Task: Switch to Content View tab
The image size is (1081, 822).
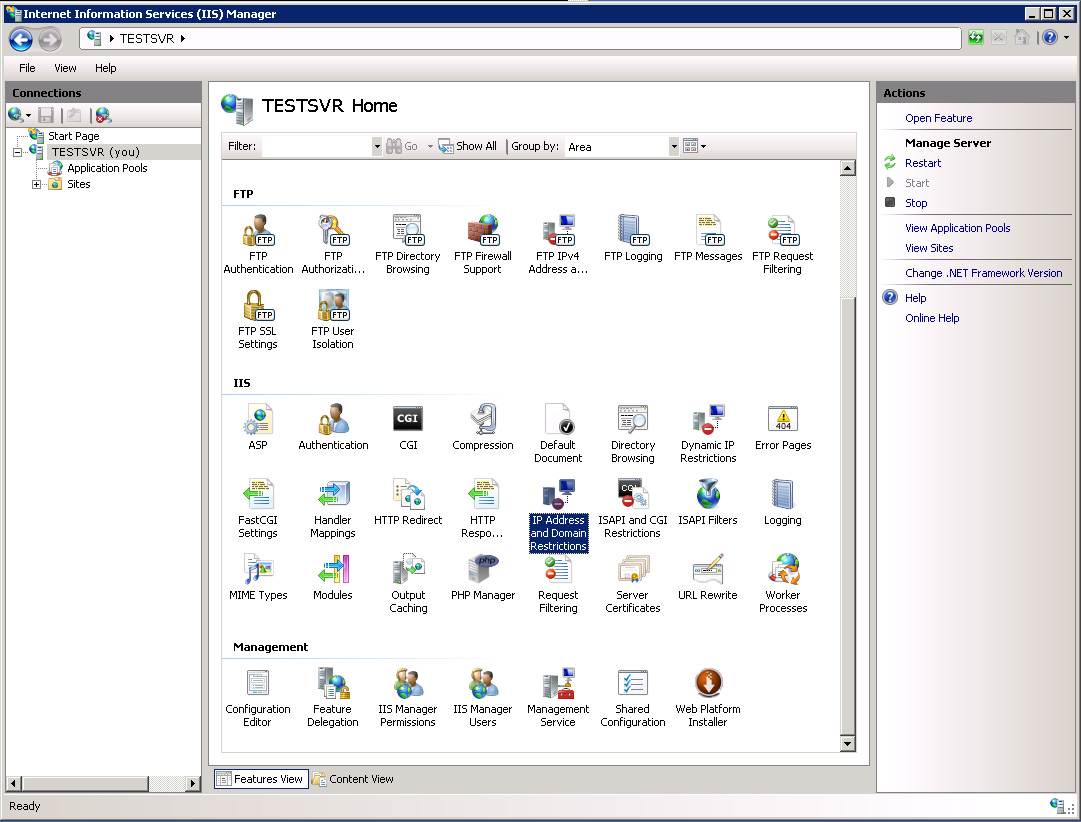Action: point(353,779)
